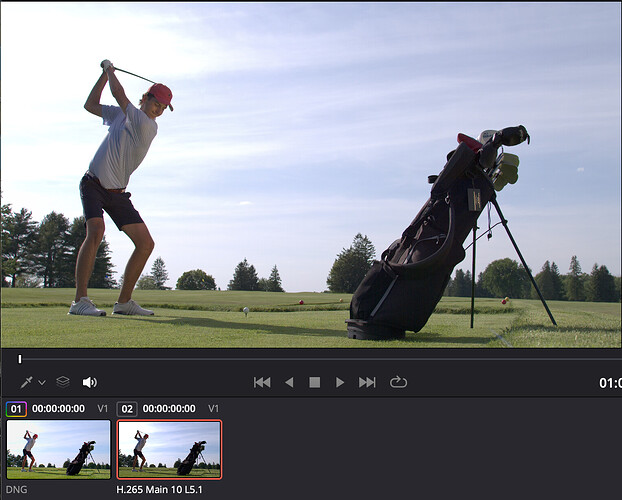Screen dimensions: 622x500
Task: Stop playback
Action: coord(315,382)
